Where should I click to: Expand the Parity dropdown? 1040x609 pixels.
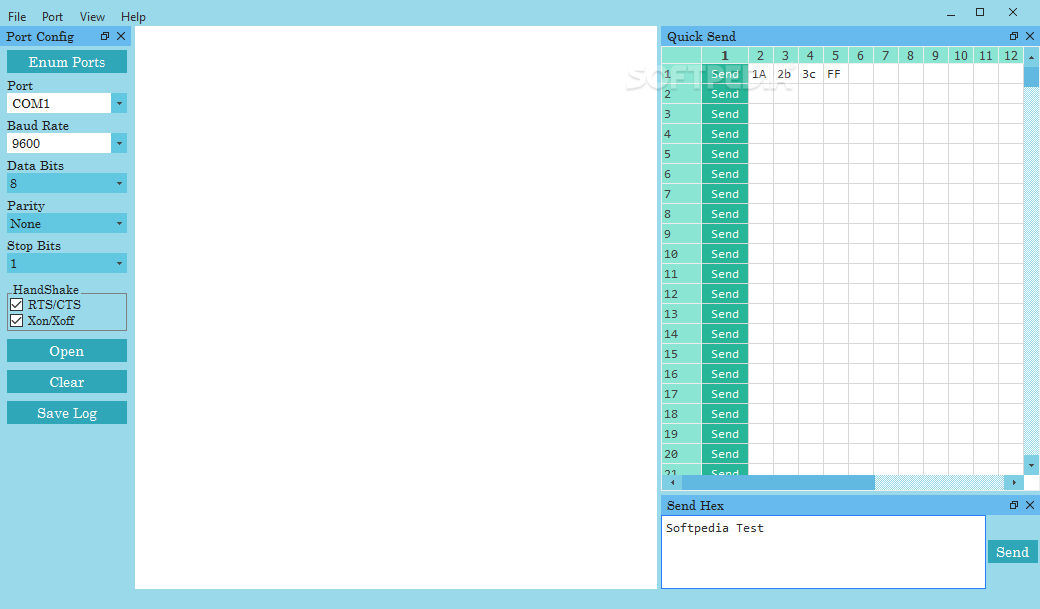pos(66,224)
